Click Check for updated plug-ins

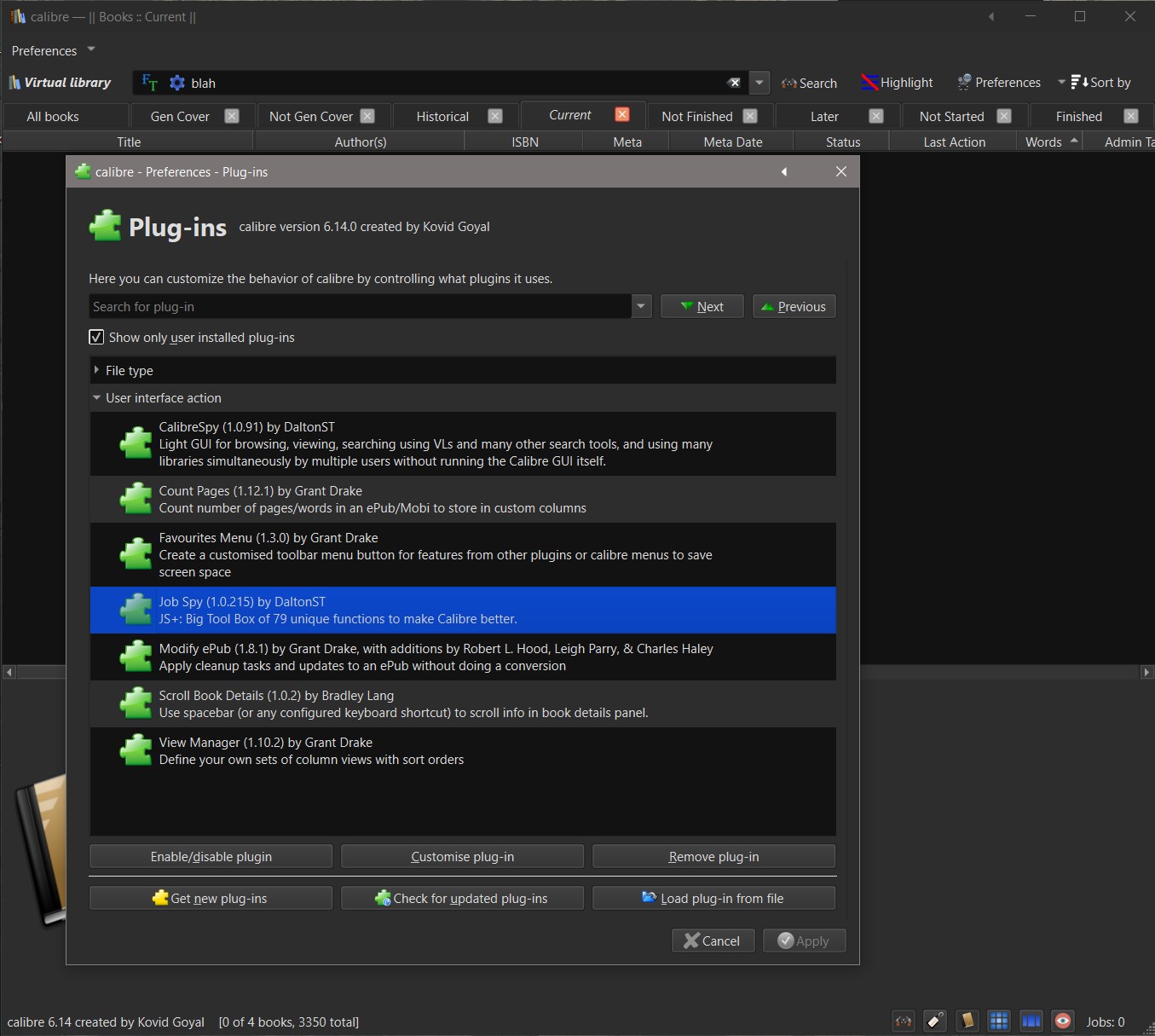pos(462,898)
